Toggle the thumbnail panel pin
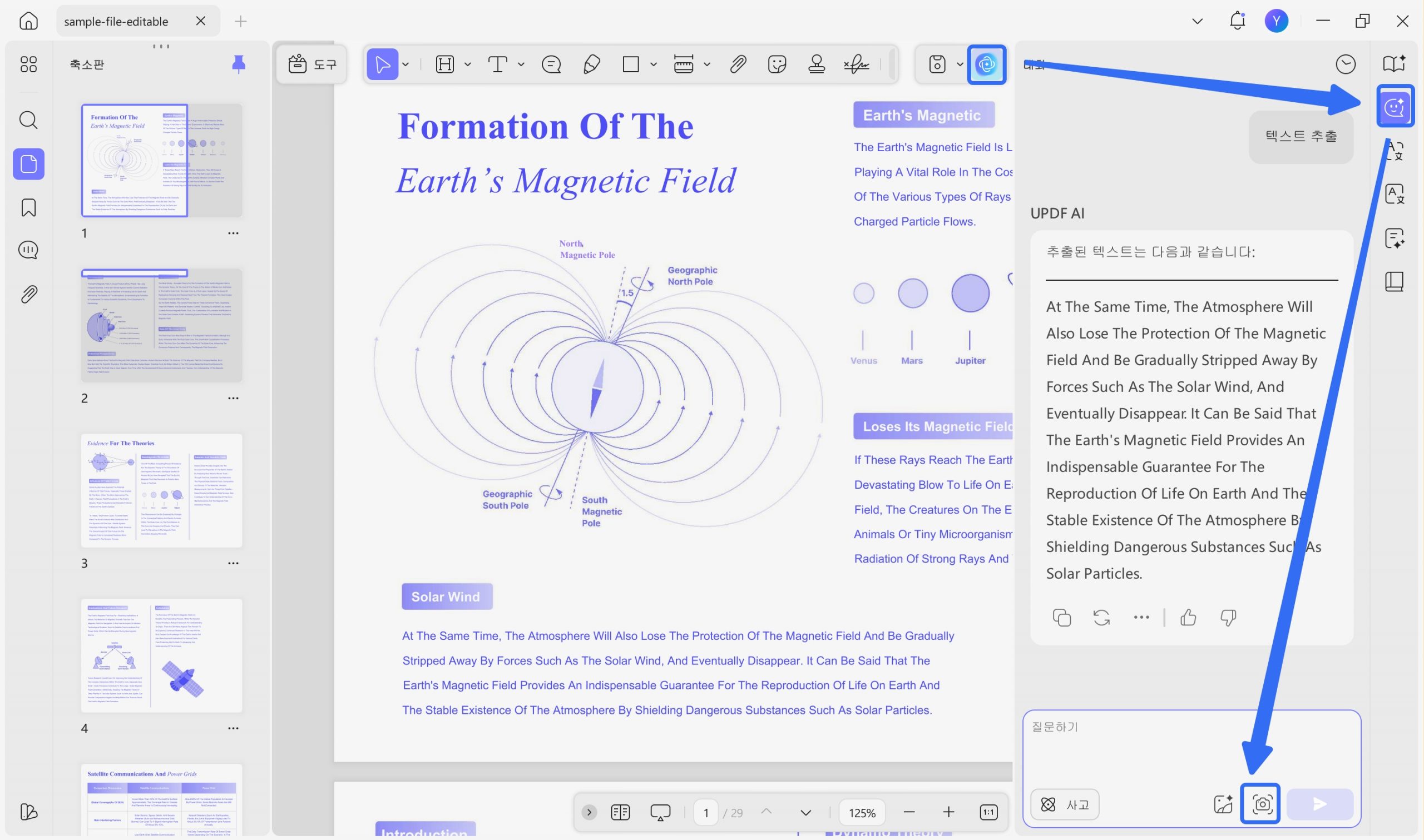 tap(239, 64)
